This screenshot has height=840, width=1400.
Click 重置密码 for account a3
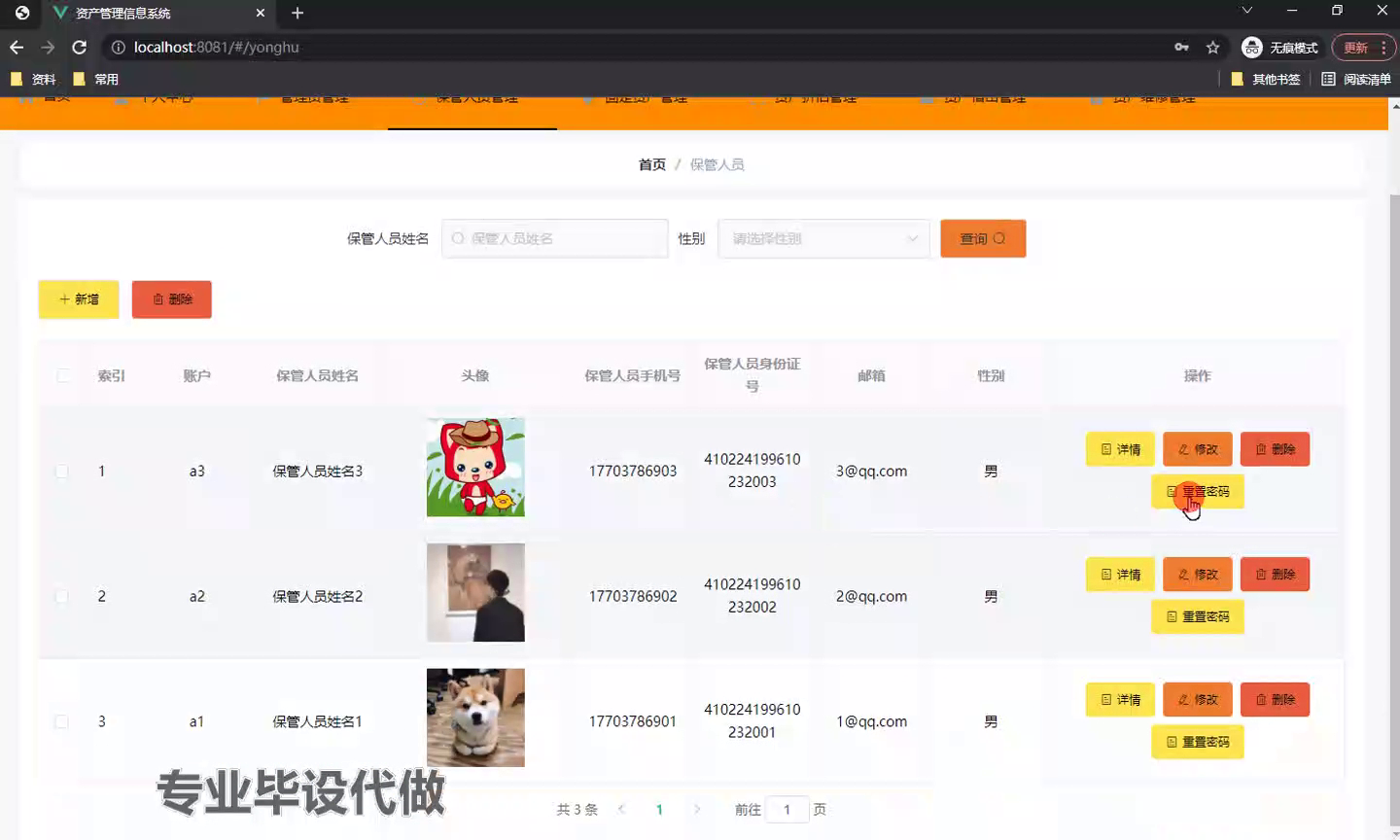point(1198,491)
